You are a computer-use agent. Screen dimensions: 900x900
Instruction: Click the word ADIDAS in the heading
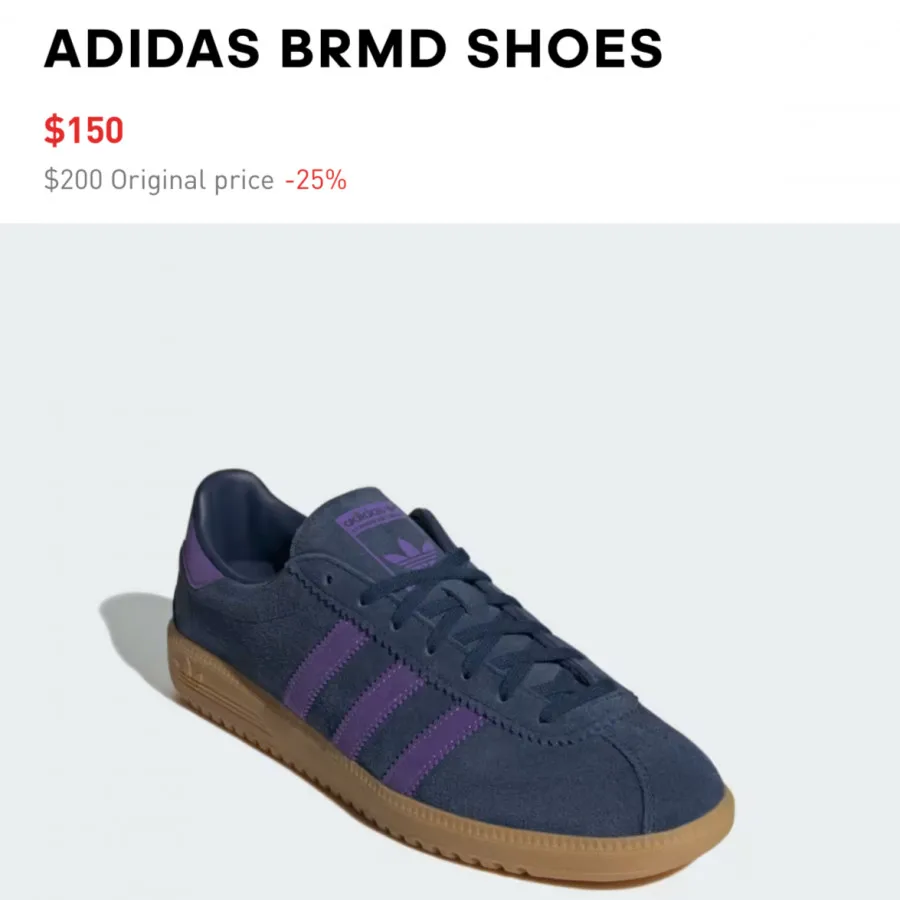(152, 48)
